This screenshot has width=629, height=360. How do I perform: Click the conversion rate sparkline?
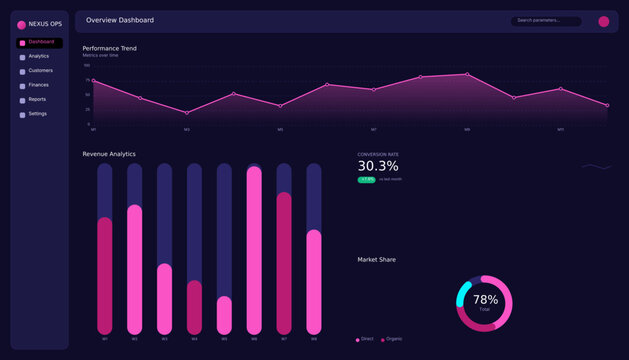[597, 166]
